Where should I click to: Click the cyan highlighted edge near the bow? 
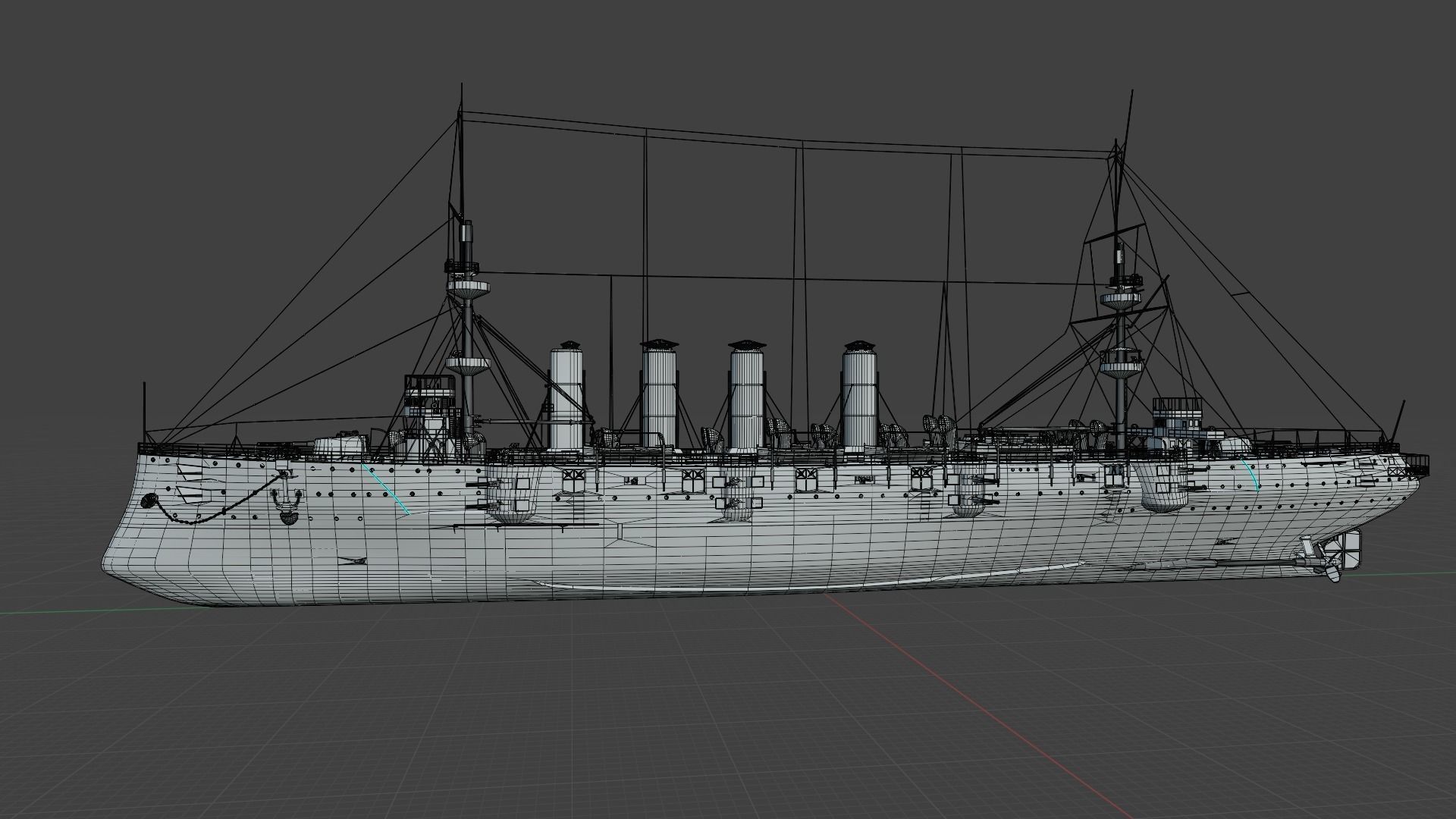(x=385, y=488)
